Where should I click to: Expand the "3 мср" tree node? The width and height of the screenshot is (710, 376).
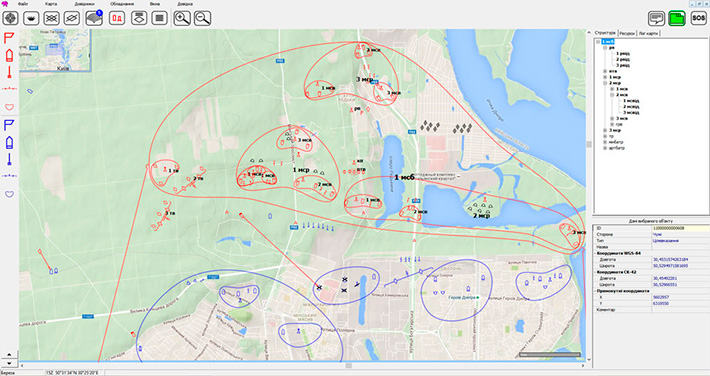[605, 130]
